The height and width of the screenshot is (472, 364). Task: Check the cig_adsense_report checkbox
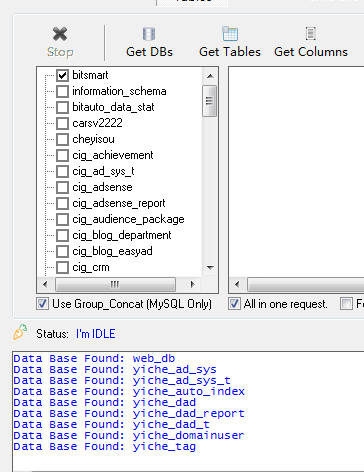(62, 203)
